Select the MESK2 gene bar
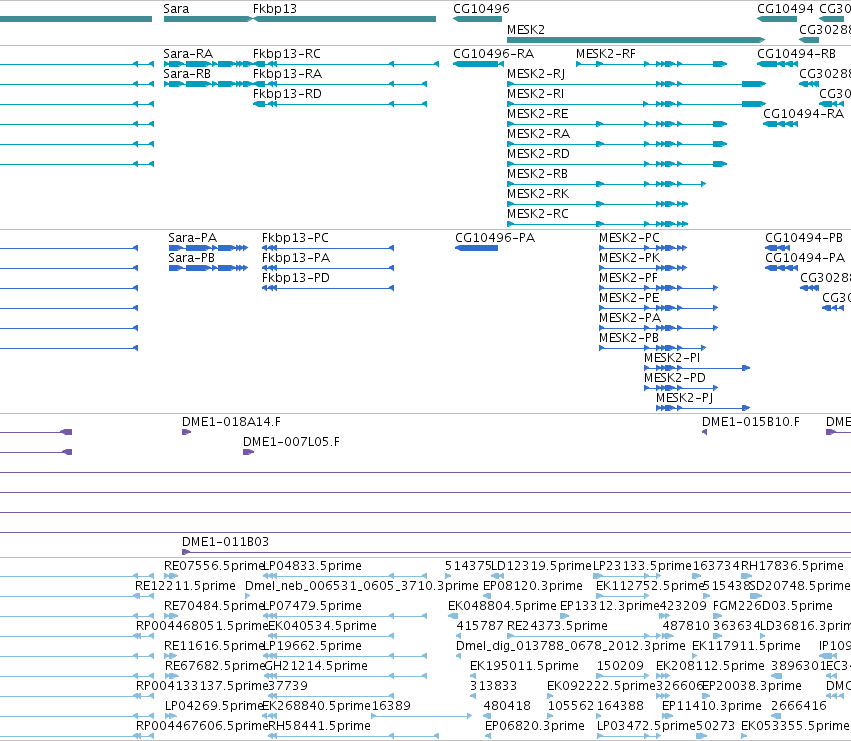 [x=636, y=40]
